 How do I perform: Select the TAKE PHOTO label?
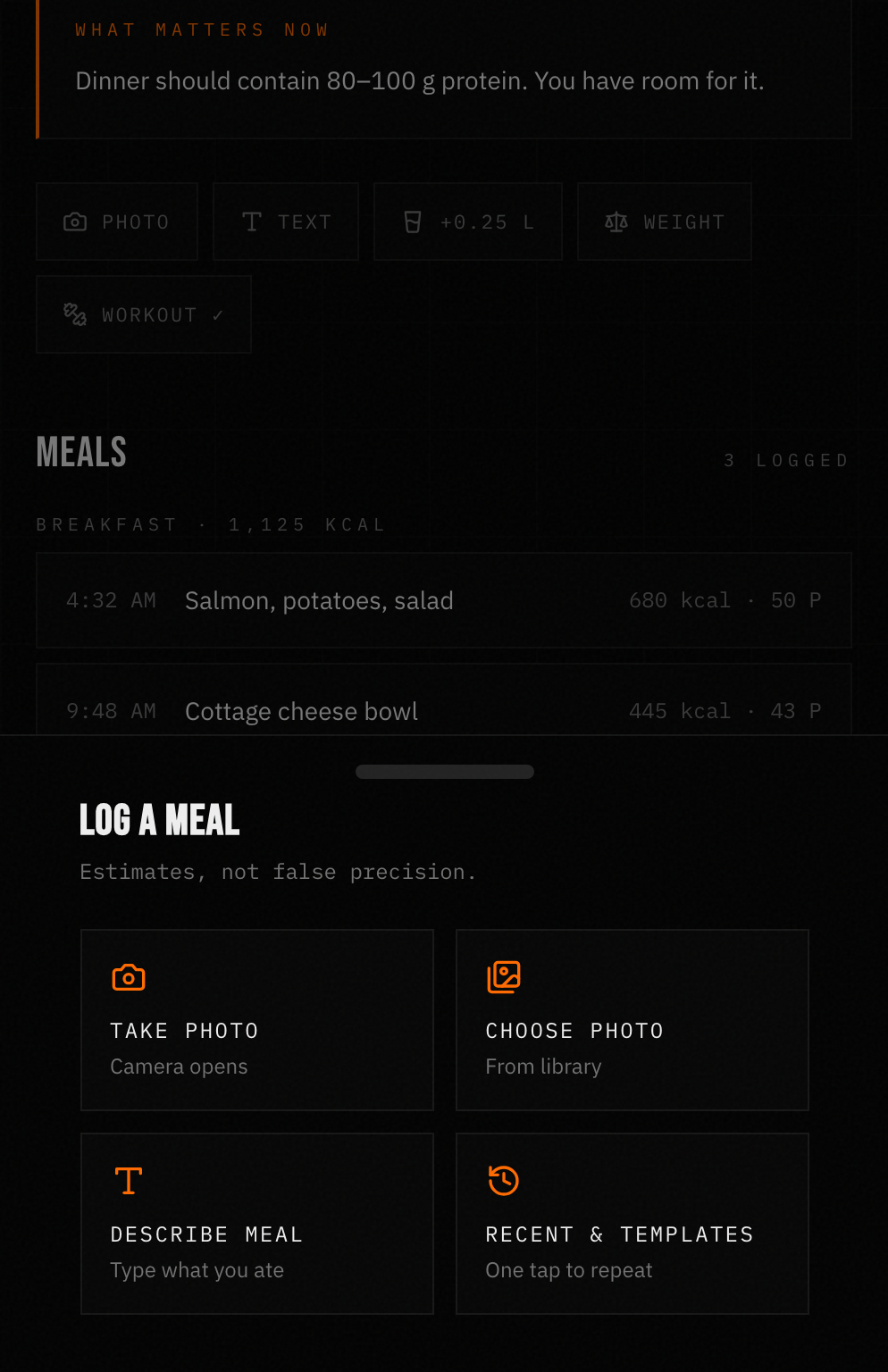[x=185, y=1031]
